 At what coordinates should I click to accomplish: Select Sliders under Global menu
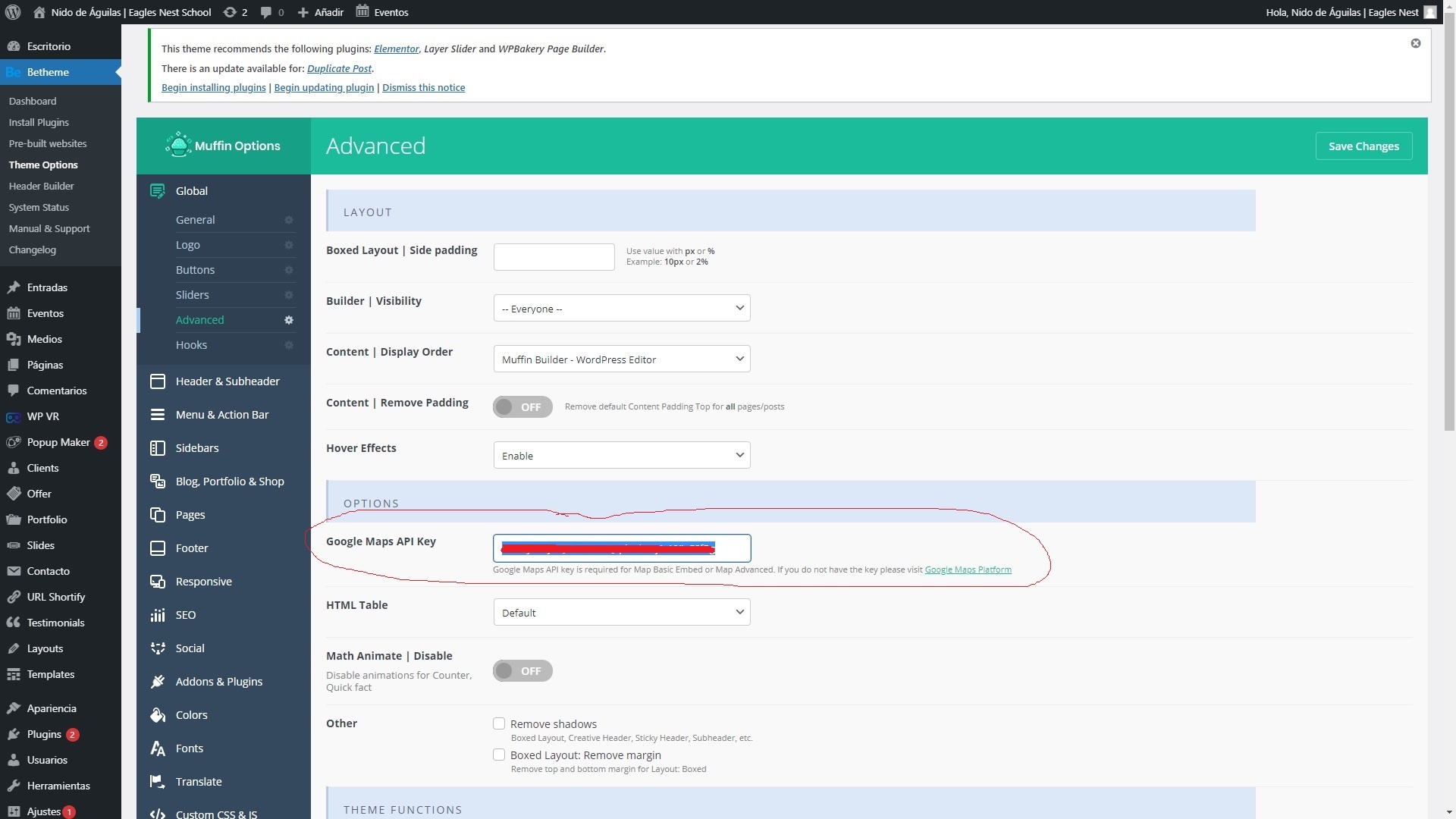coord(193,295)
